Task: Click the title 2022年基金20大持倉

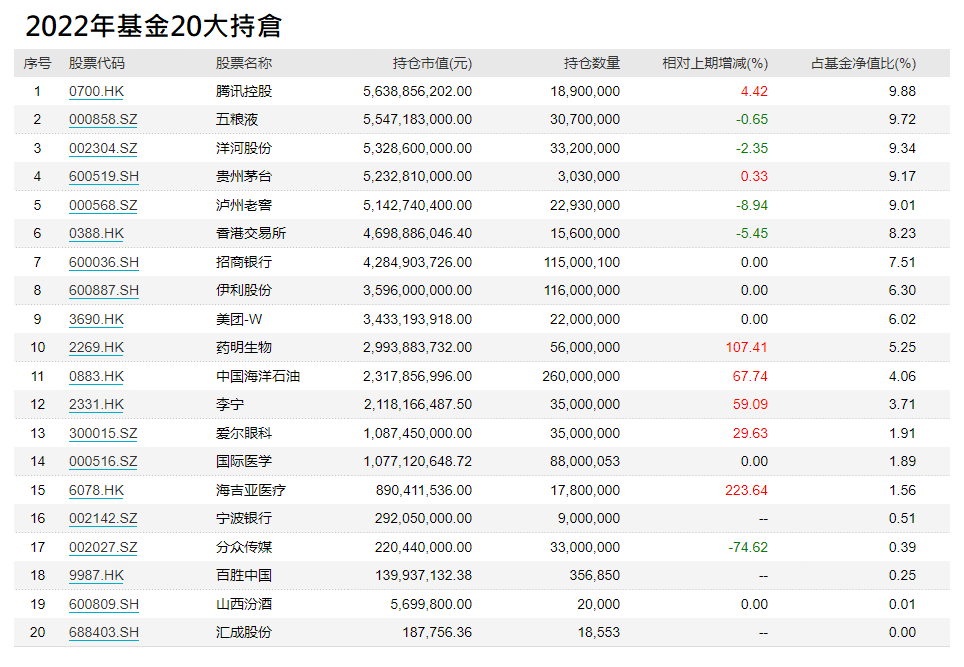Action: [154, 26]
